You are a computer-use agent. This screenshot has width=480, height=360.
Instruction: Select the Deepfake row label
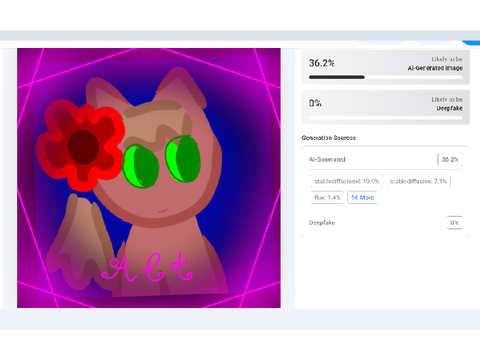[322, 223]
